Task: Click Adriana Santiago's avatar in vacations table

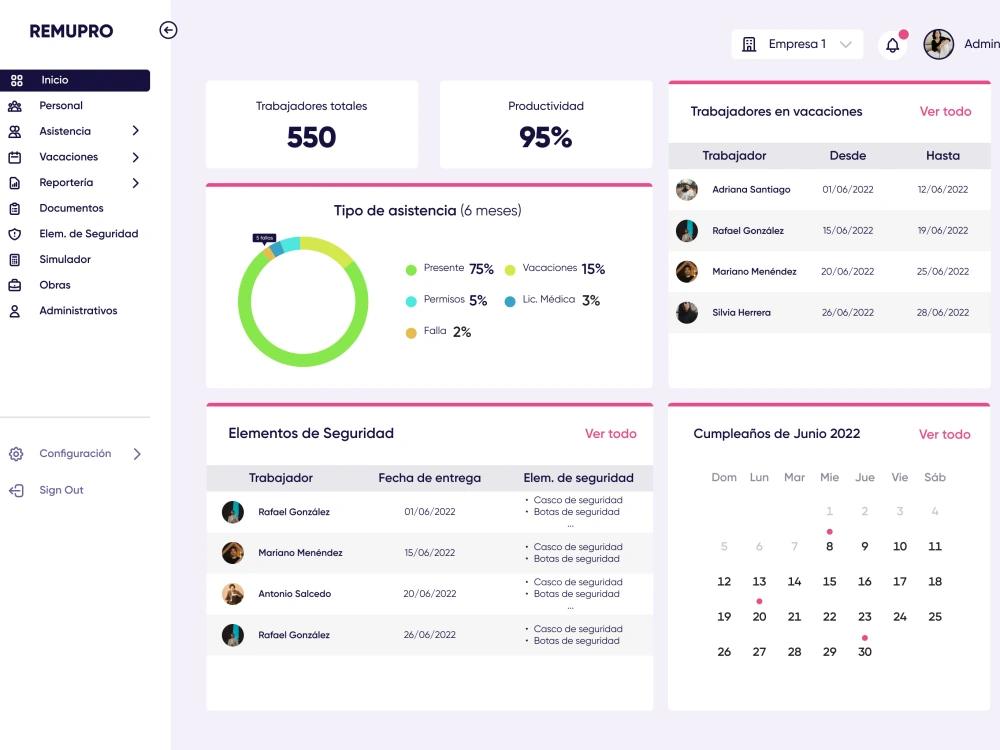Action: click(x=687, y=190)
